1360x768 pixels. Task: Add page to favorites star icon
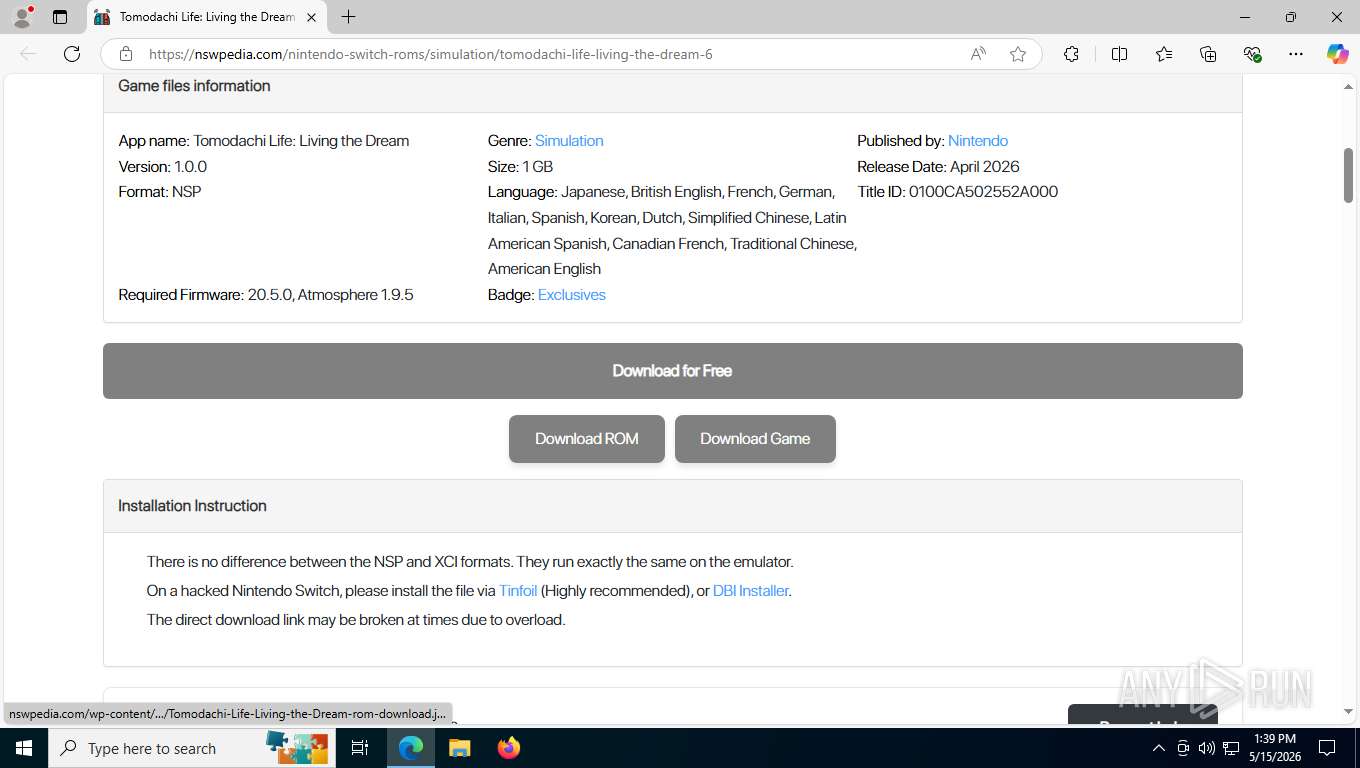click(1018, 54)
